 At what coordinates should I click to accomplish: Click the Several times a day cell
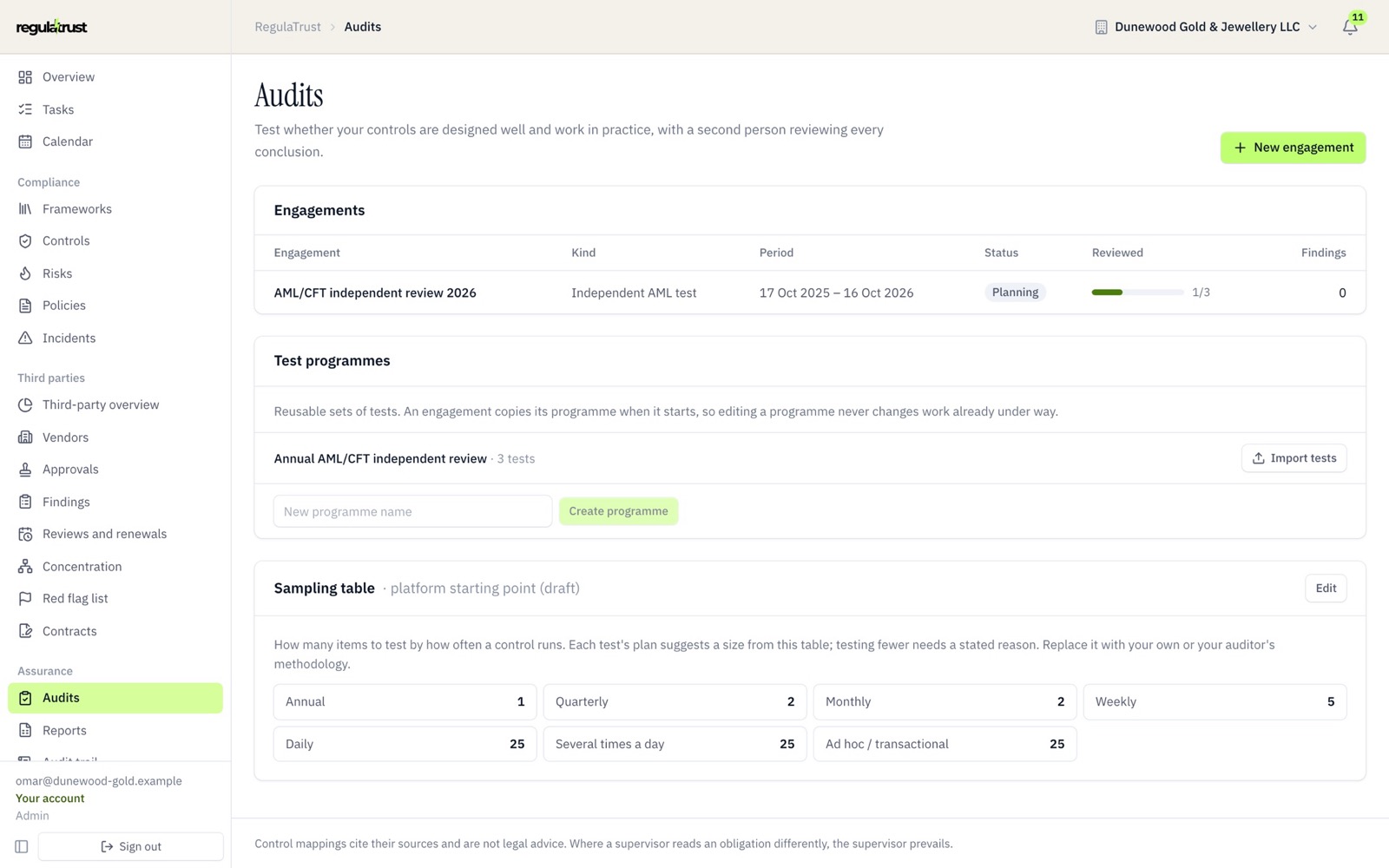tap(675, 744)
